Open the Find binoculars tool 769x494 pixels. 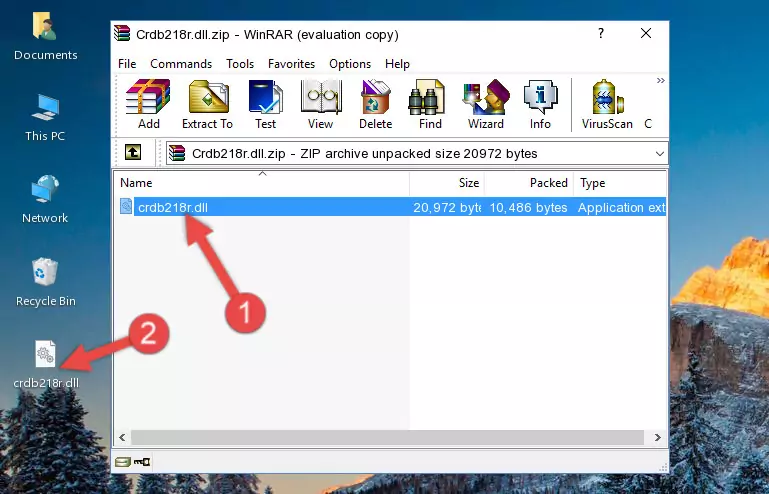click(x=430, y=104)
